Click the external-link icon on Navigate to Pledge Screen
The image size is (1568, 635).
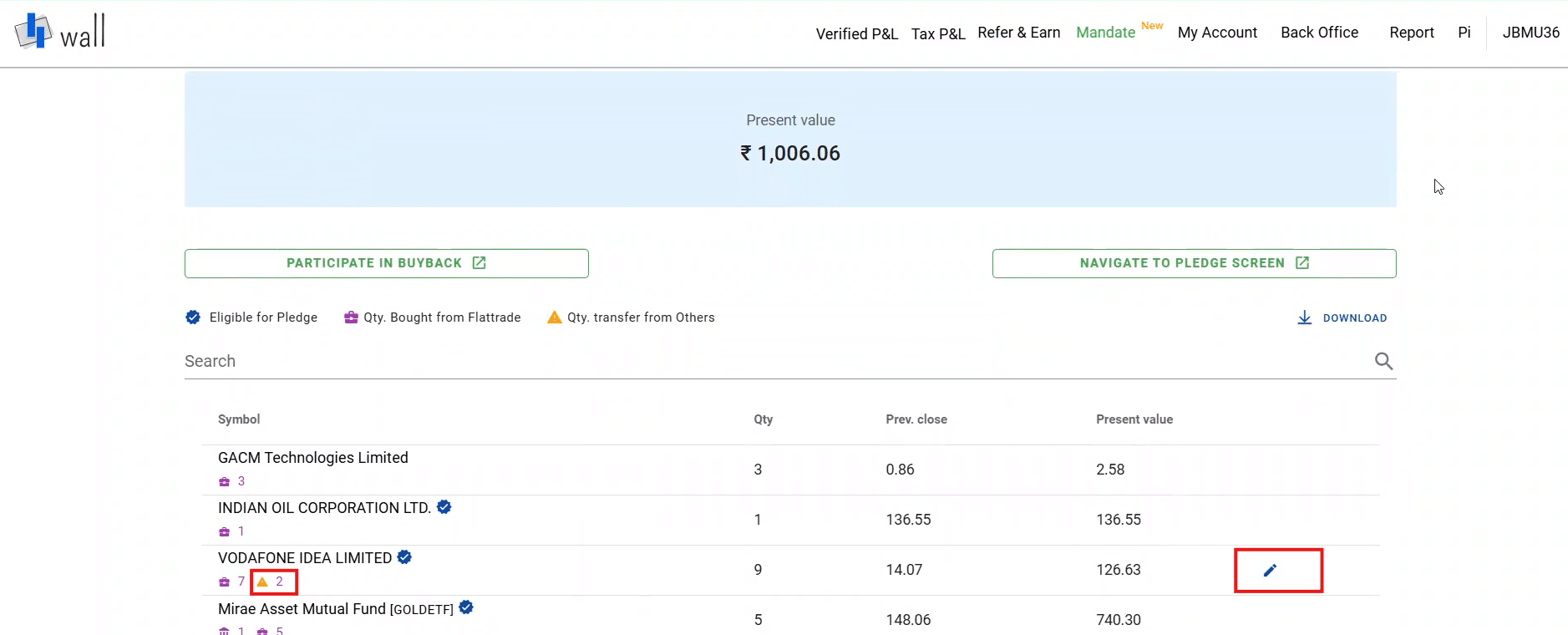(x=1302, y=263)
